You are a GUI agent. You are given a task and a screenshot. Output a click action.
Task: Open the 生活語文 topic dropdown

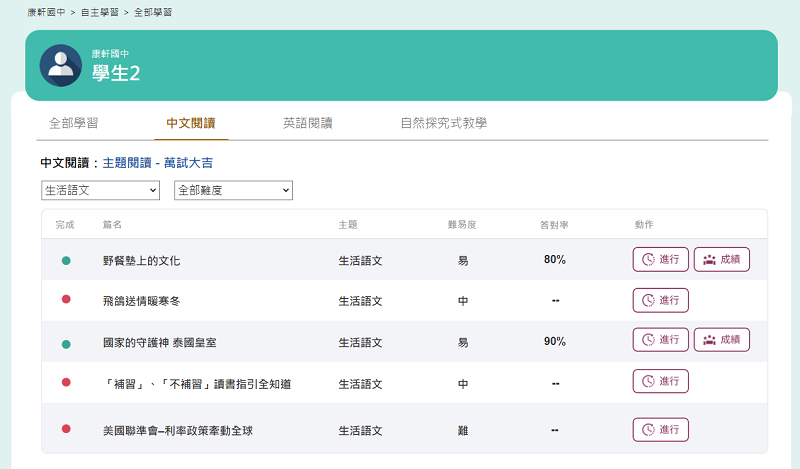click(100, 190)
